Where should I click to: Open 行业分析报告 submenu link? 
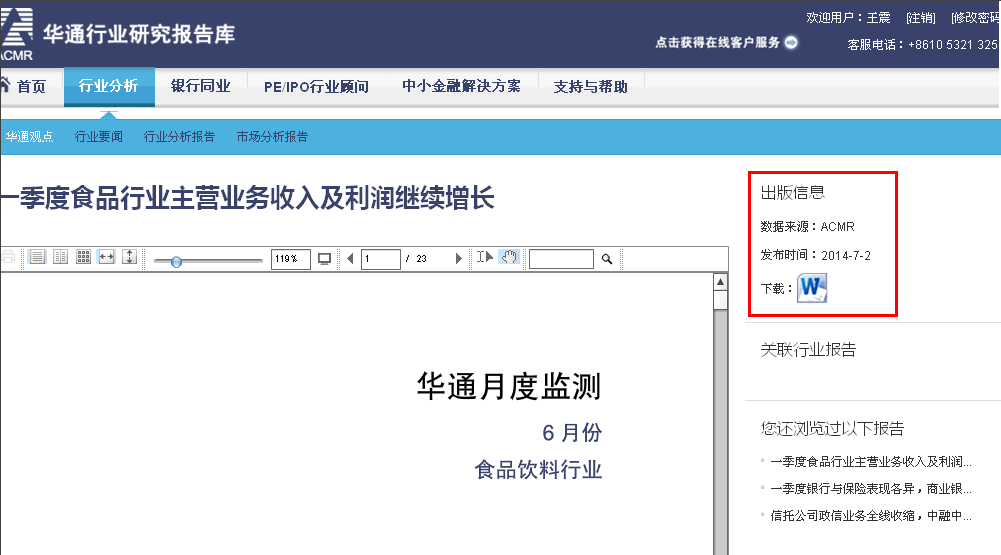point(179,137)
